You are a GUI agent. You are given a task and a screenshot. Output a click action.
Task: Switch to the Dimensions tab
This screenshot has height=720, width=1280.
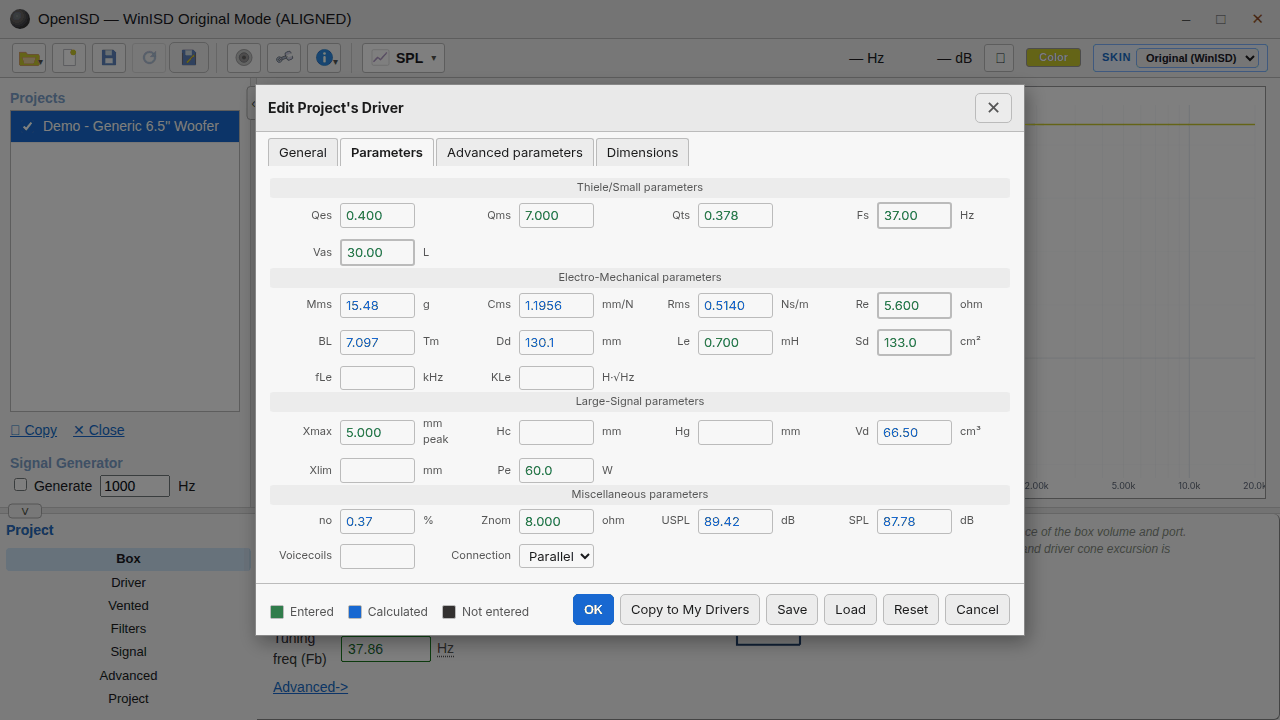(x=642, y=152)
